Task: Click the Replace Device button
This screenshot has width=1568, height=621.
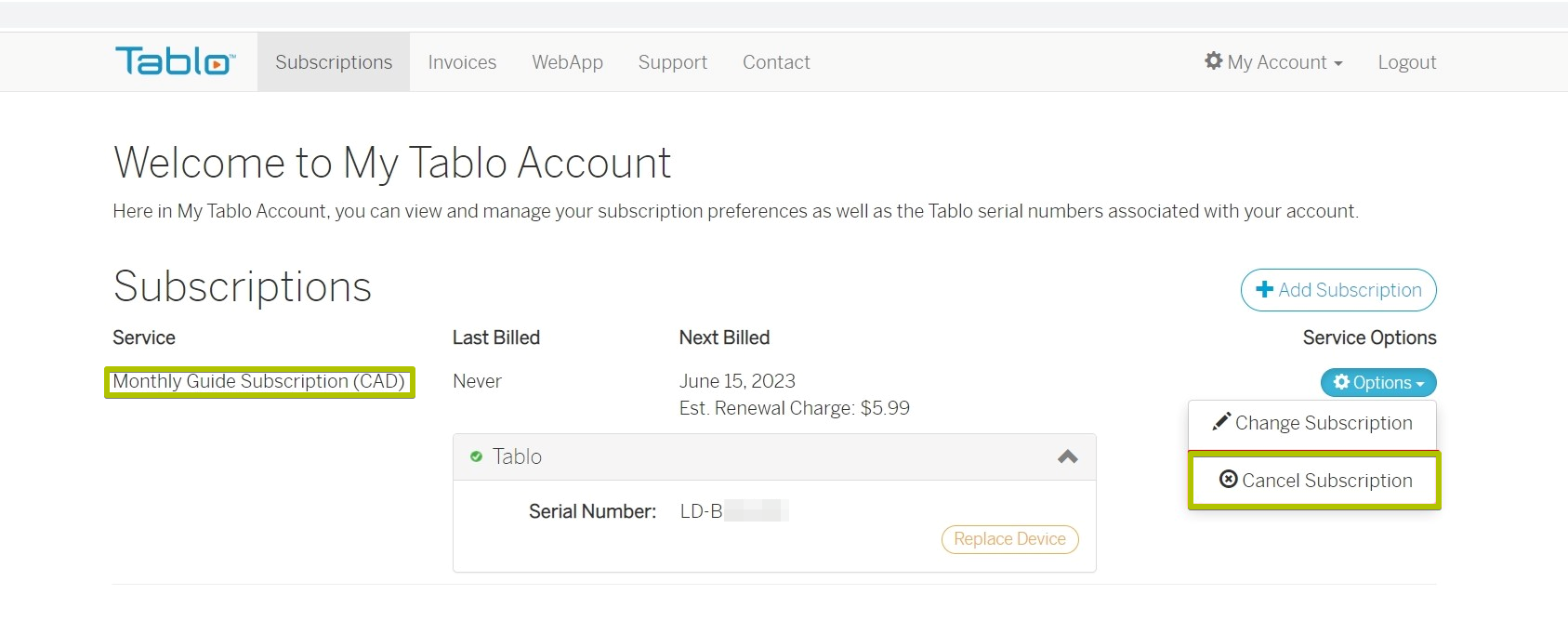Action: click(1009, 539)
